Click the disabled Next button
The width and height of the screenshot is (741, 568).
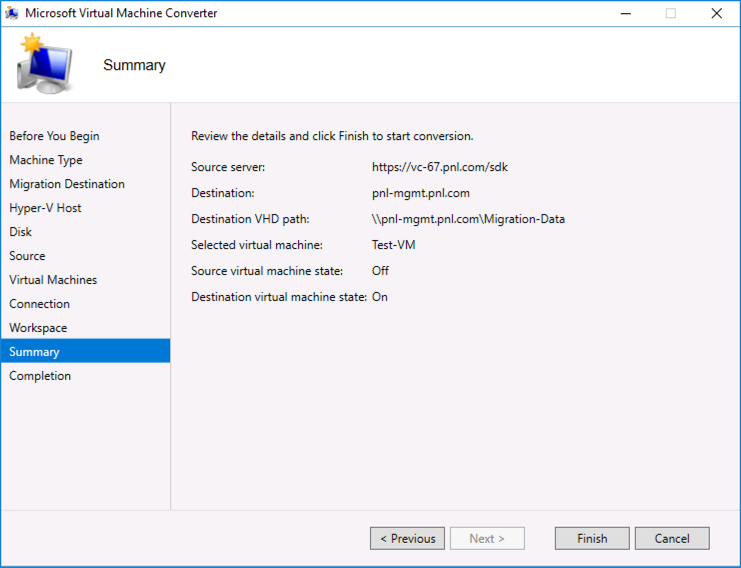[x=487, y=539]
